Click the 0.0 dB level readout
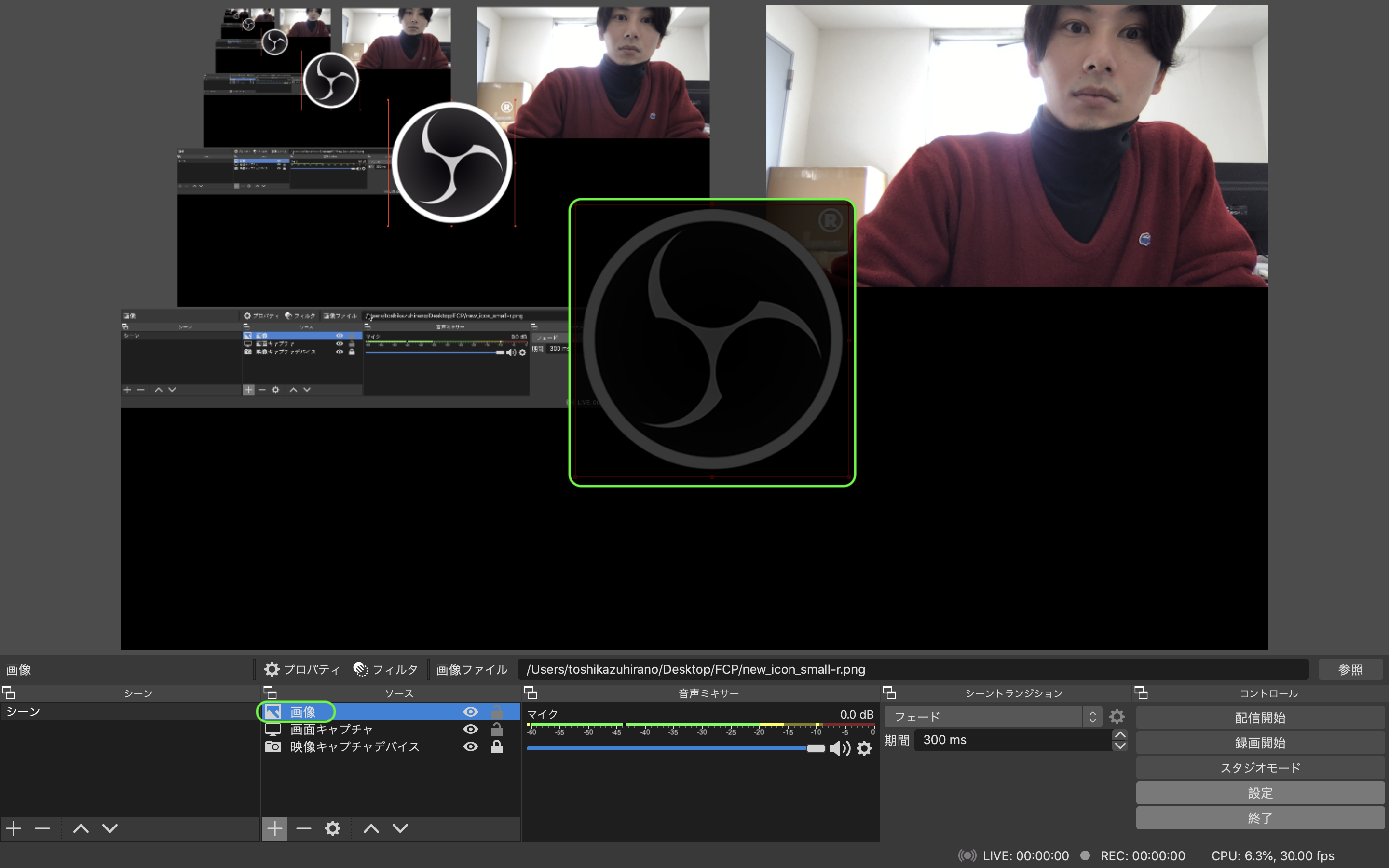Image resolution: width=1389 pixels, height=868 pixels. (857, 714)
